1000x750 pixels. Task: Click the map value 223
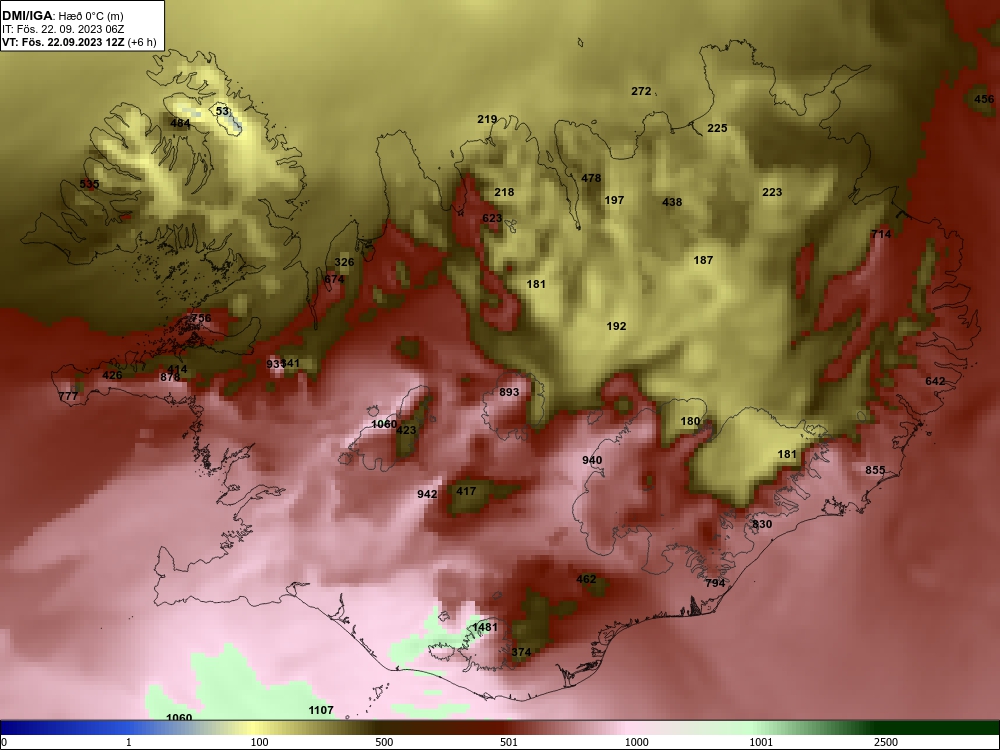[772, 192]
